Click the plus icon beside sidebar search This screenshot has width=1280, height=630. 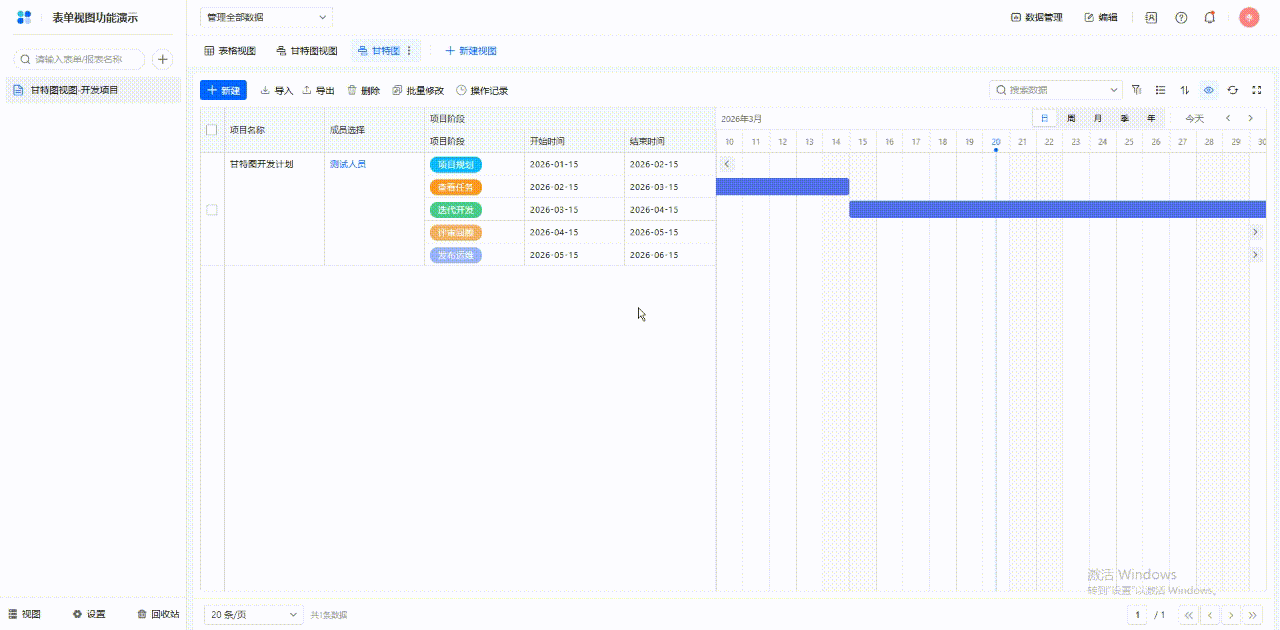point(162,59)
